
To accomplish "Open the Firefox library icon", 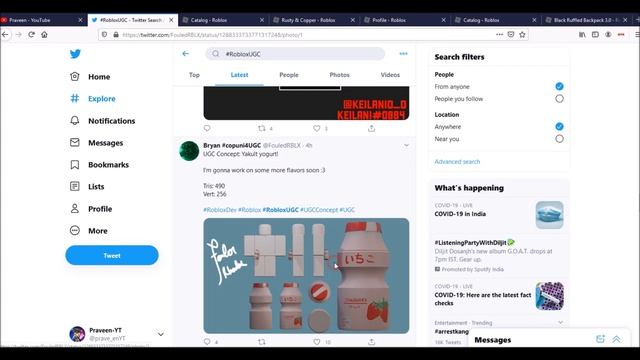I will 582,35.
